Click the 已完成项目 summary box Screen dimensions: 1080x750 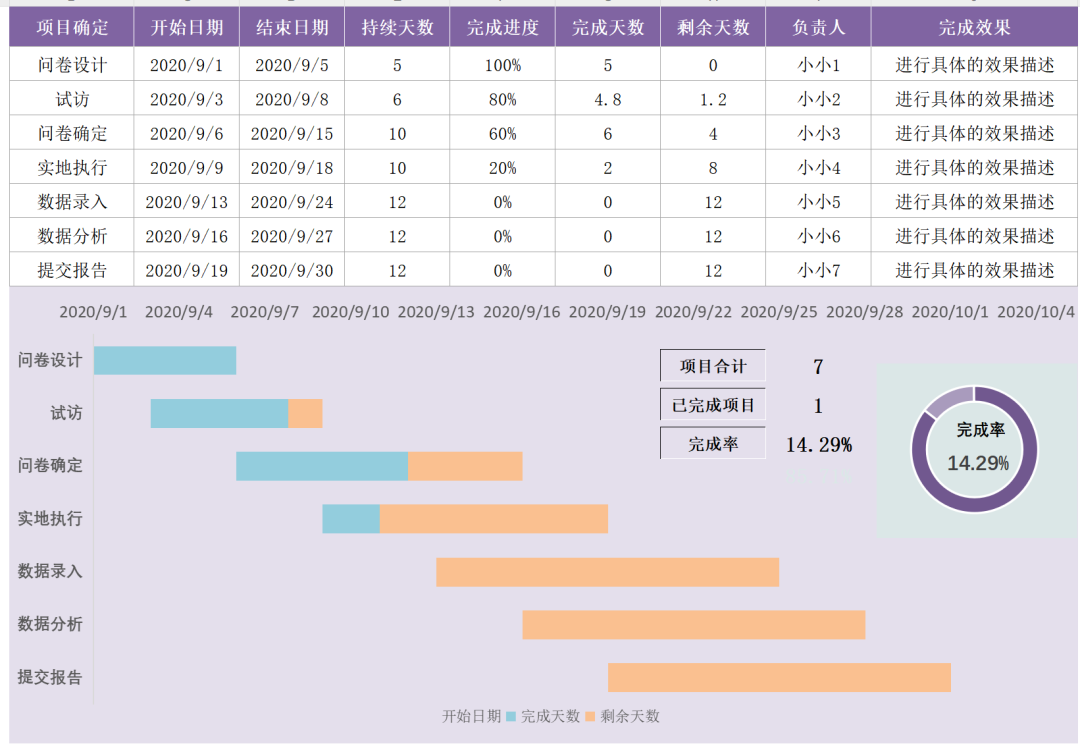pos(713,405)
